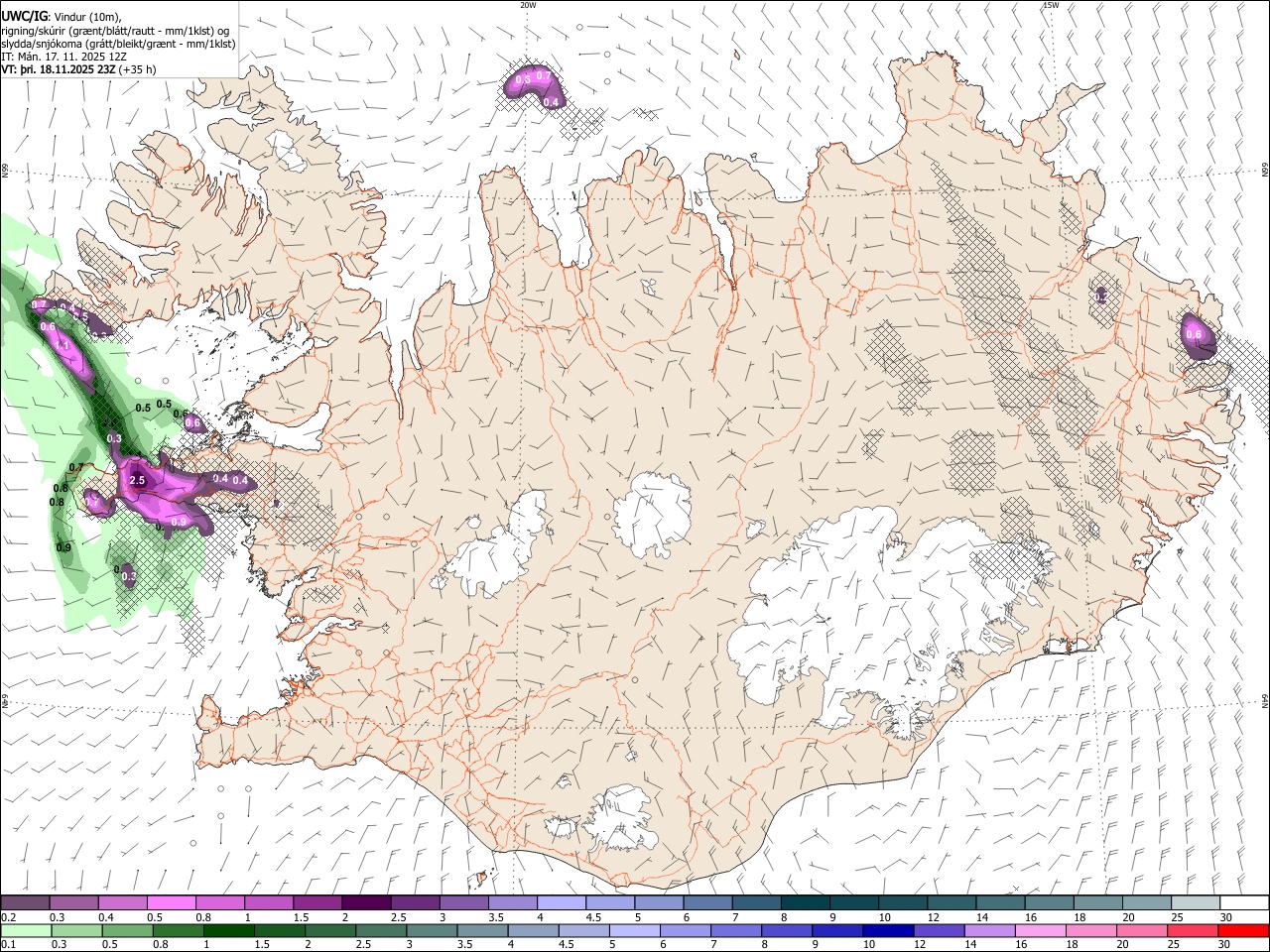This screenshot has width=1270, height=952.
Task: Click the '15W' longitude label at the top
Action: coord(1051,5)
